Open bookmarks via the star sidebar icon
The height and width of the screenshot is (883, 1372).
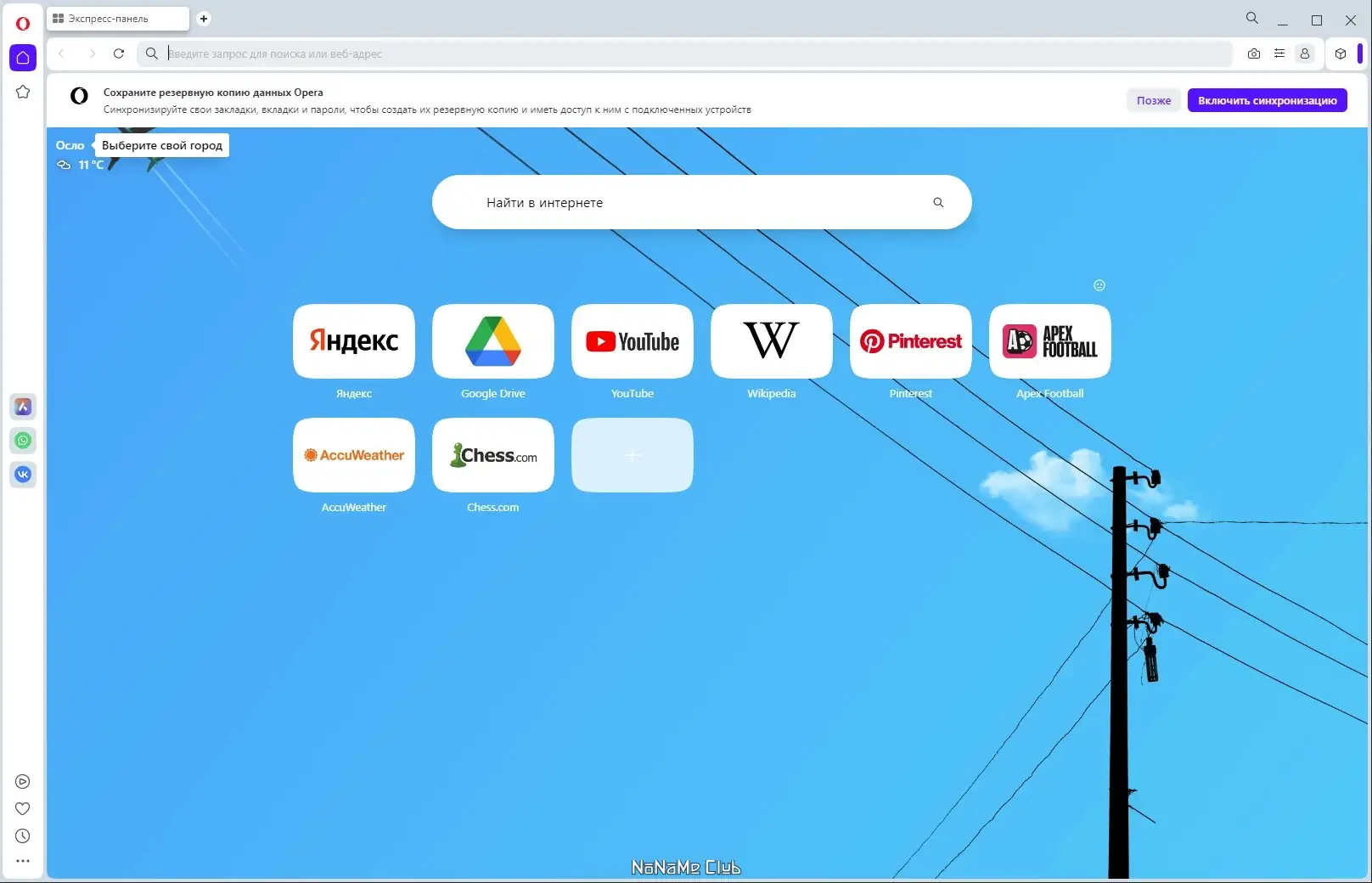click(x=23, y=92)
